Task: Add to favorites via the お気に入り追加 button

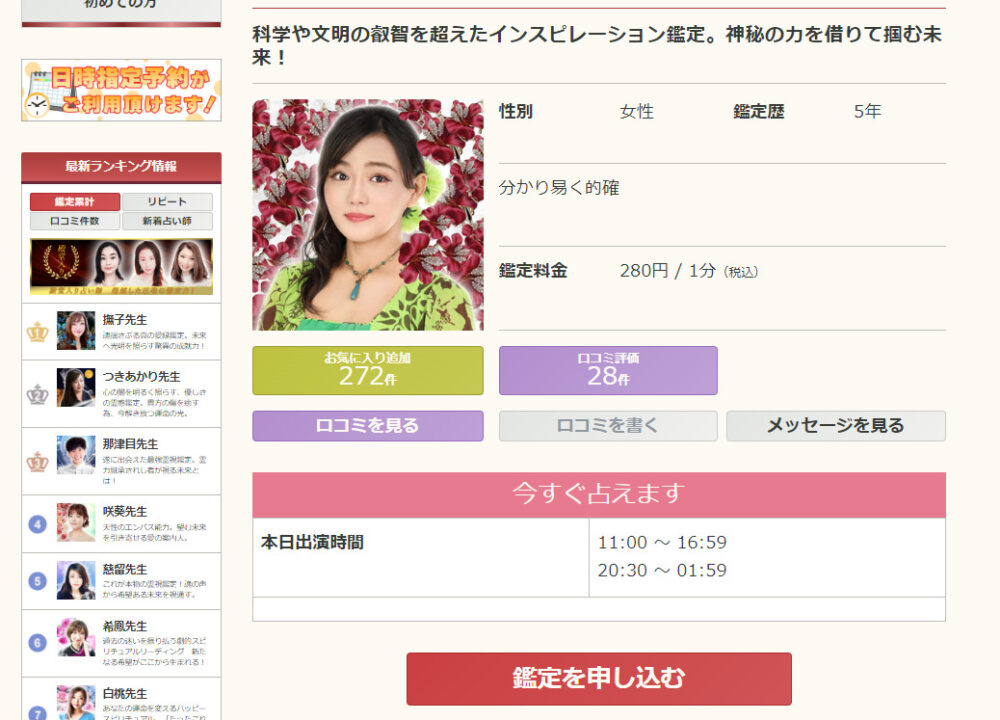Action: pos(368,371)
